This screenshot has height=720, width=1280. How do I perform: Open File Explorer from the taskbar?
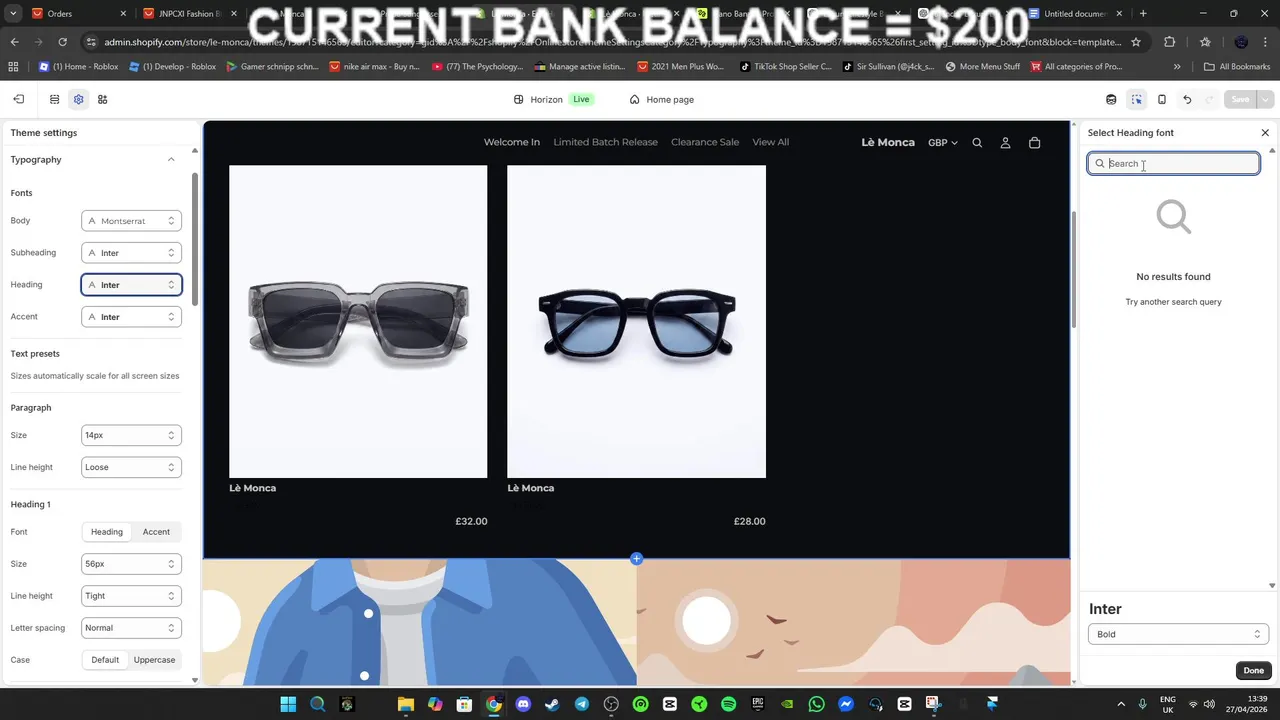pos(405,704)
